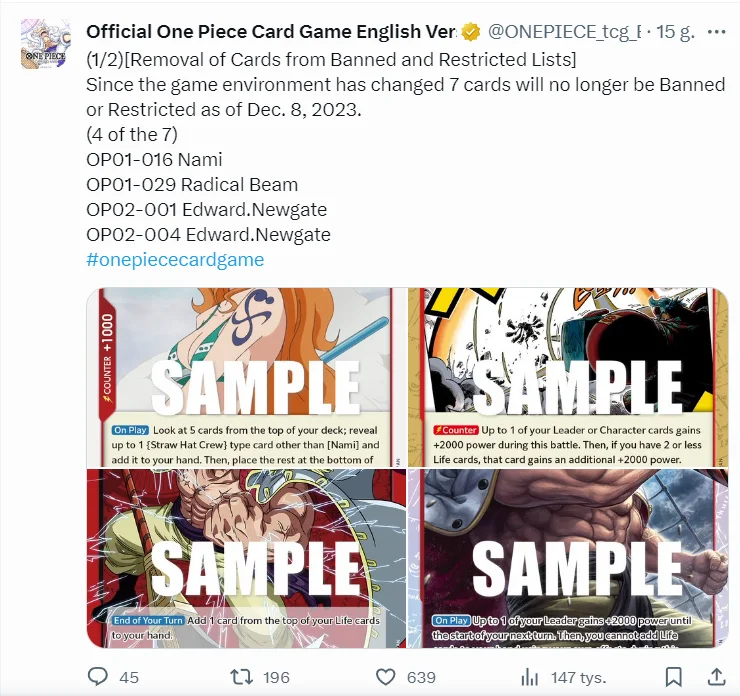Image resolution: width=740 pixels, height=696 pixels.
Task: Open the three-dot more options menu
Action: coord(716,32)
